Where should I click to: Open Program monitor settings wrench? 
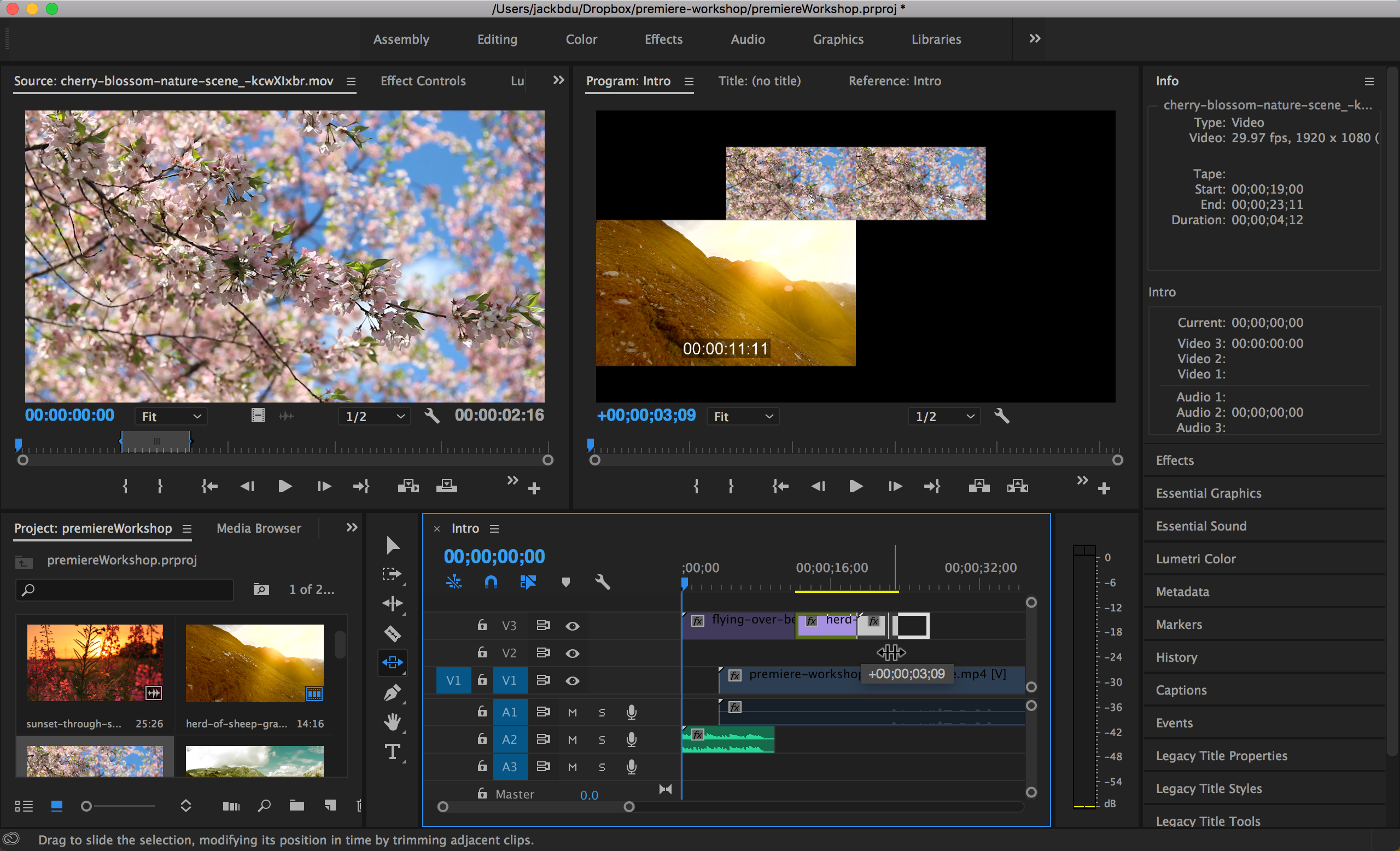tap(1001, 416)
